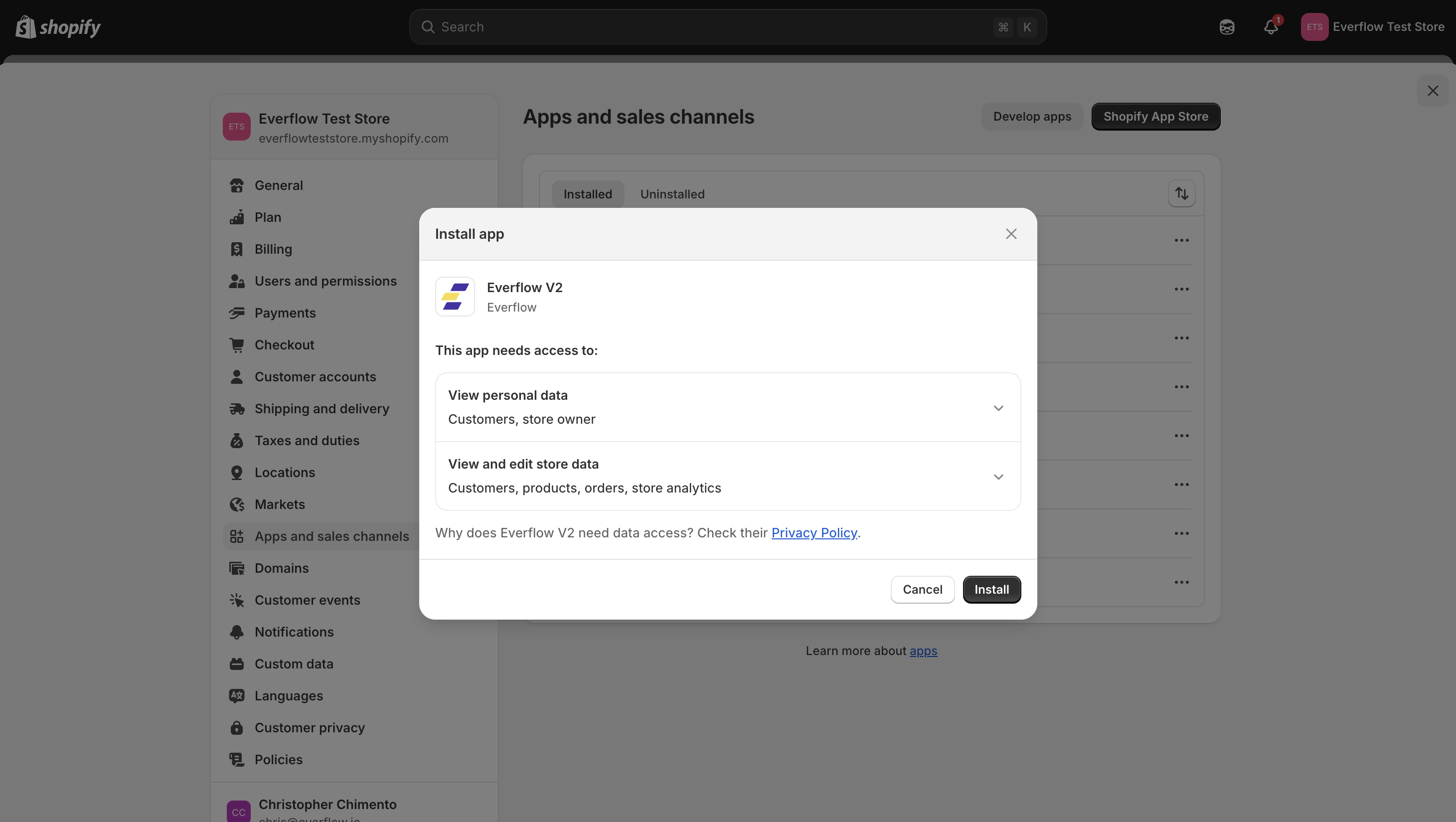Open Customer privacy settings
Screen dimensions: 1456x822
(310, 728)
